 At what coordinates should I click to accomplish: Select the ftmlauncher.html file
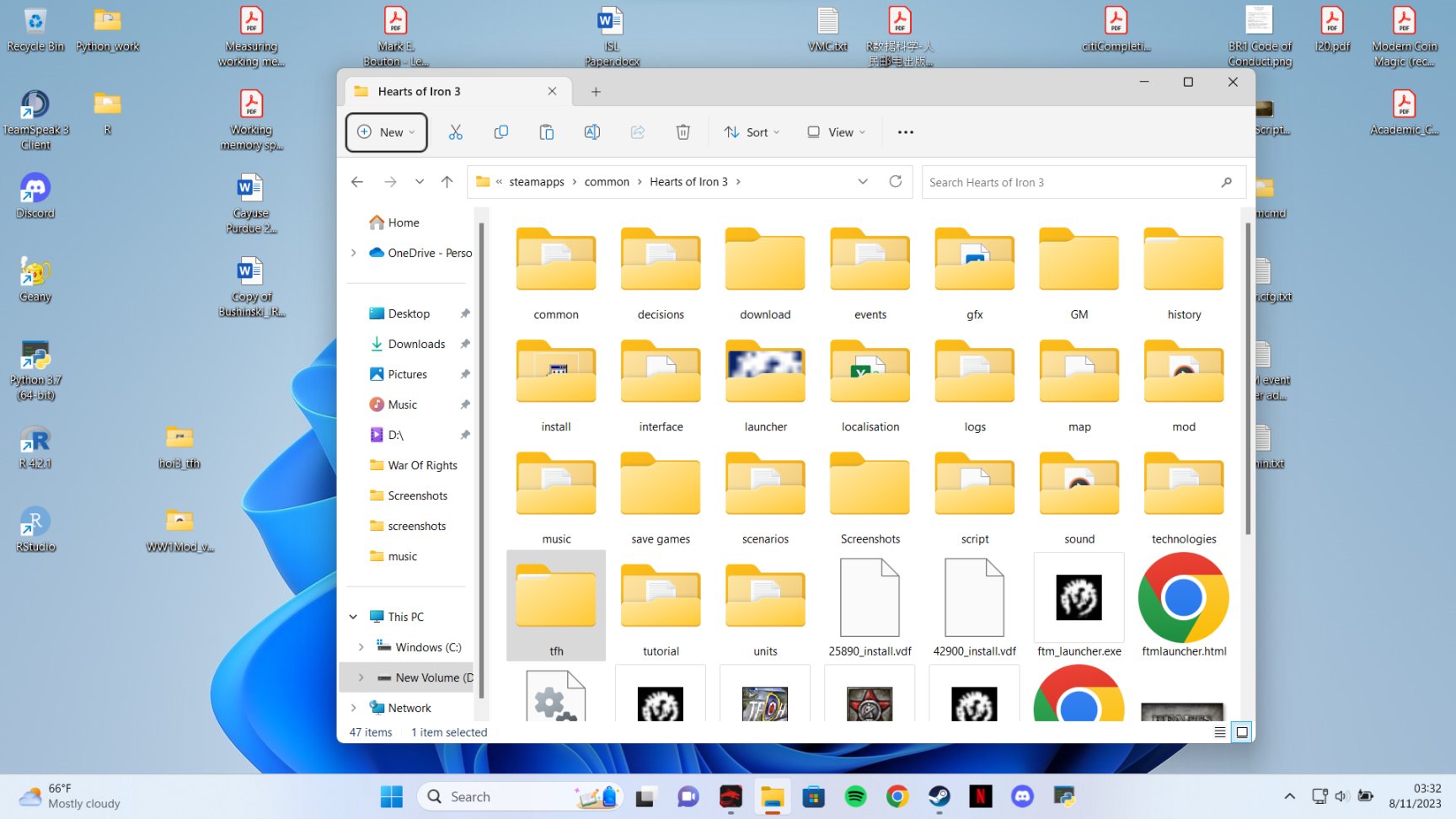click(x=1184, y=607)
